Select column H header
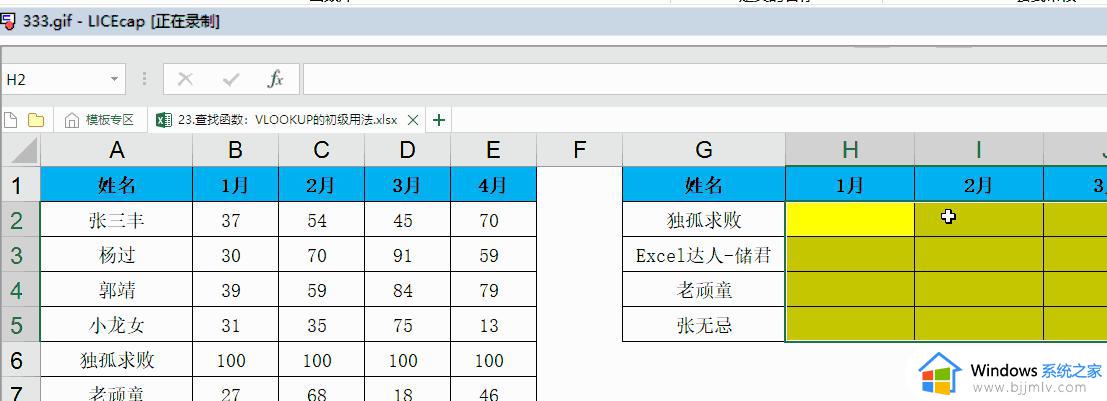This screenshot has height=401, width=1107. [850, 150]
